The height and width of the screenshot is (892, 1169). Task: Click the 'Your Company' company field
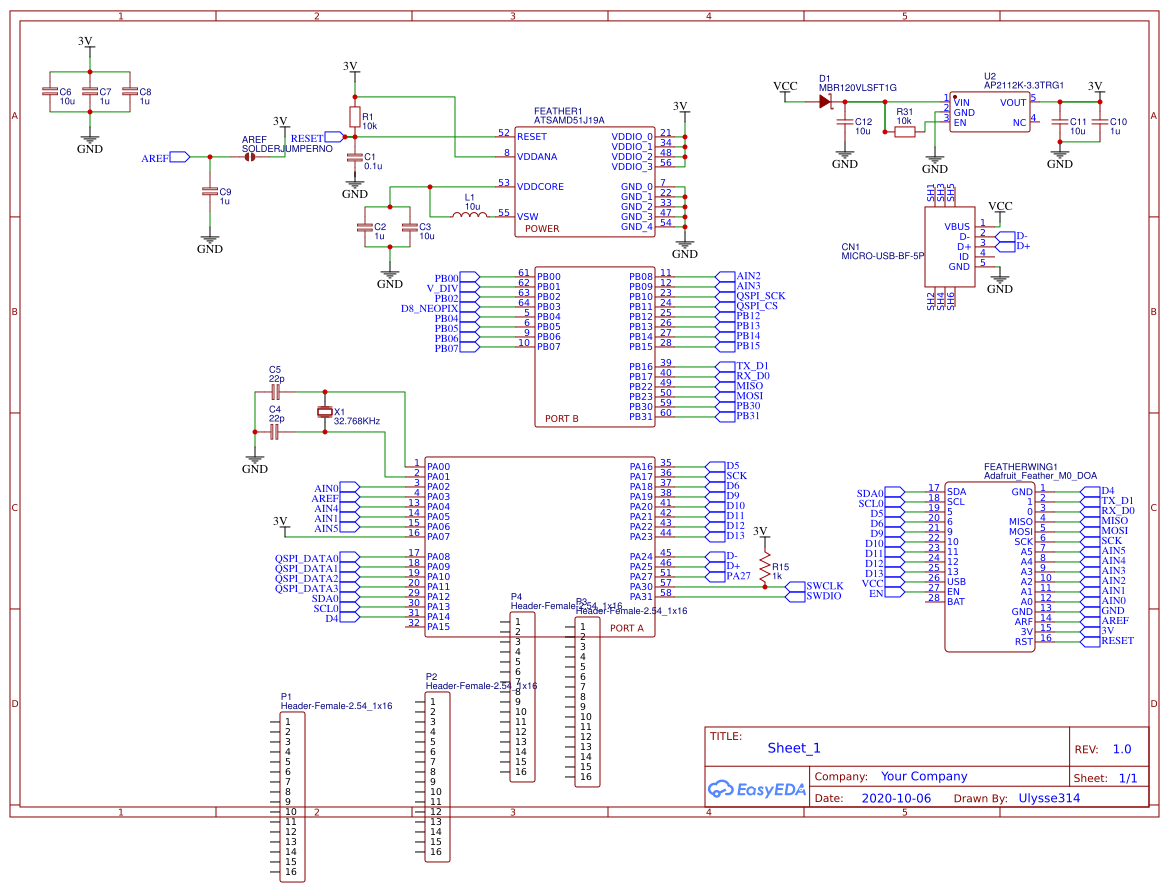click(923, 776)
